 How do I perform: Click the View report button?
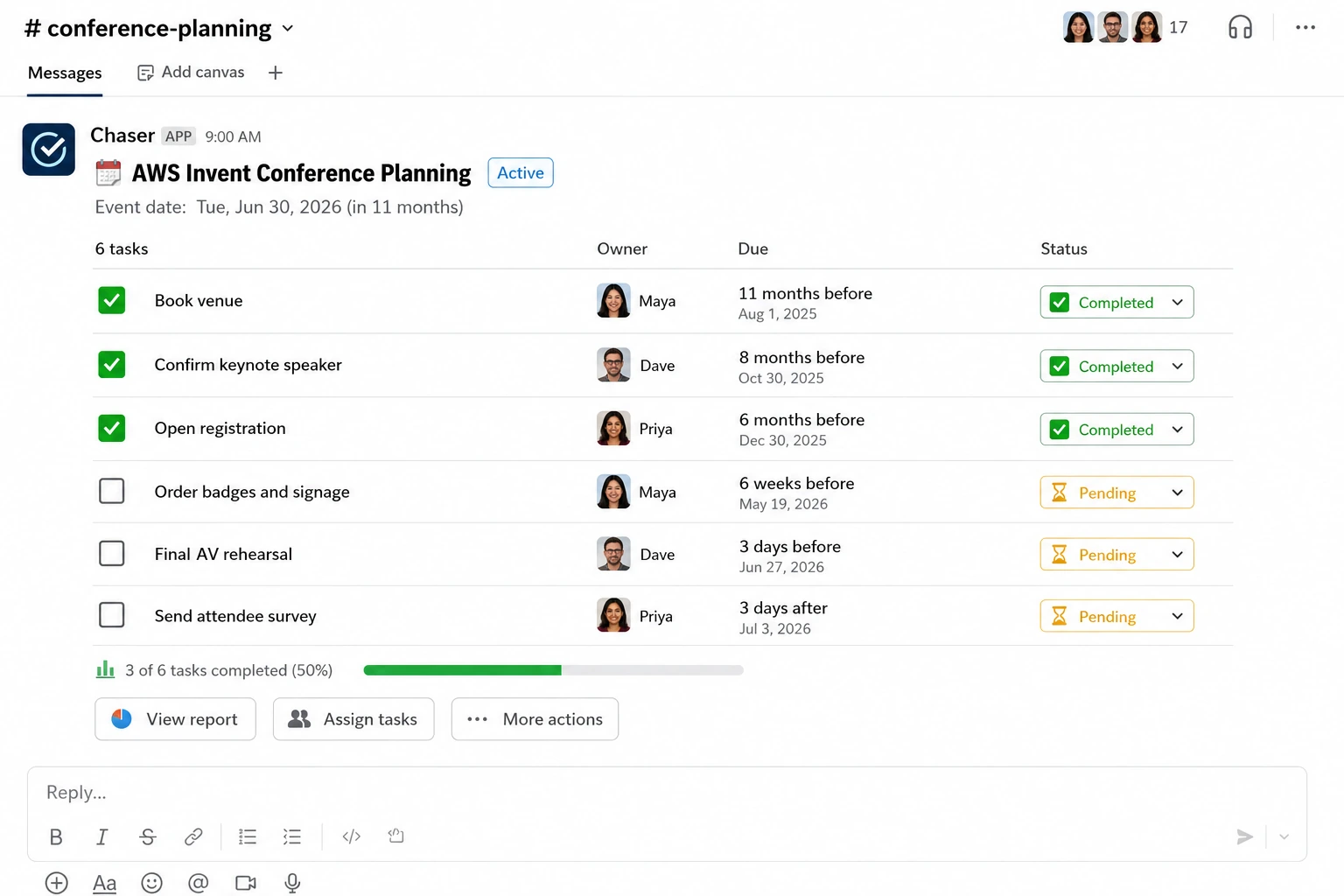(175, 719)
